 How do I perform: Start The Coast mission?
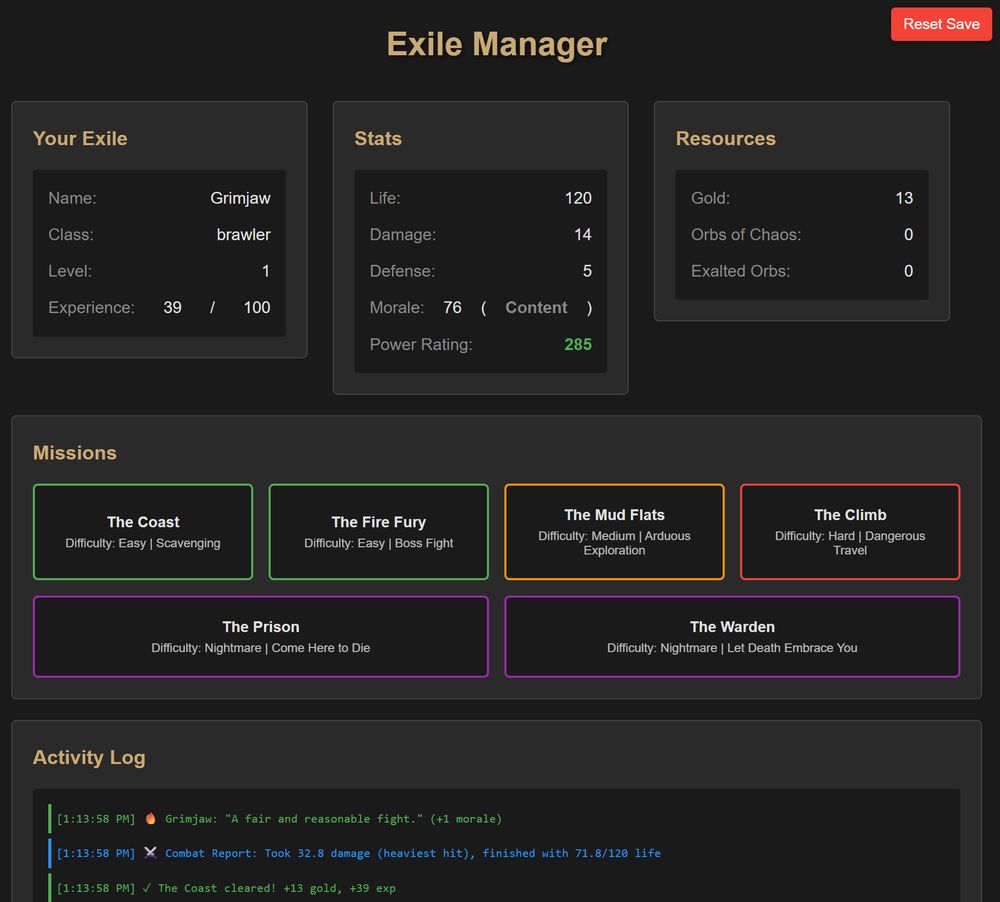143,531
